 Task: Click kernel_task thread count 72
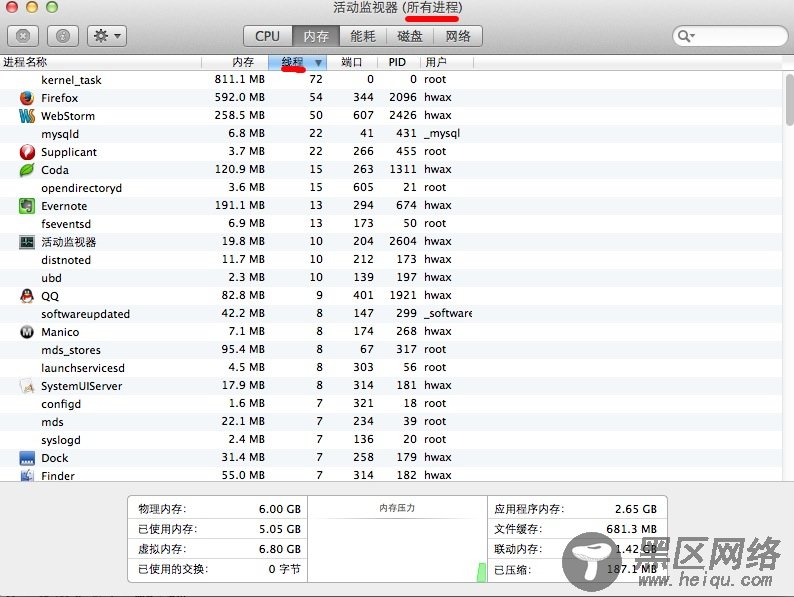pyautogui.click(x=316, y=79)
